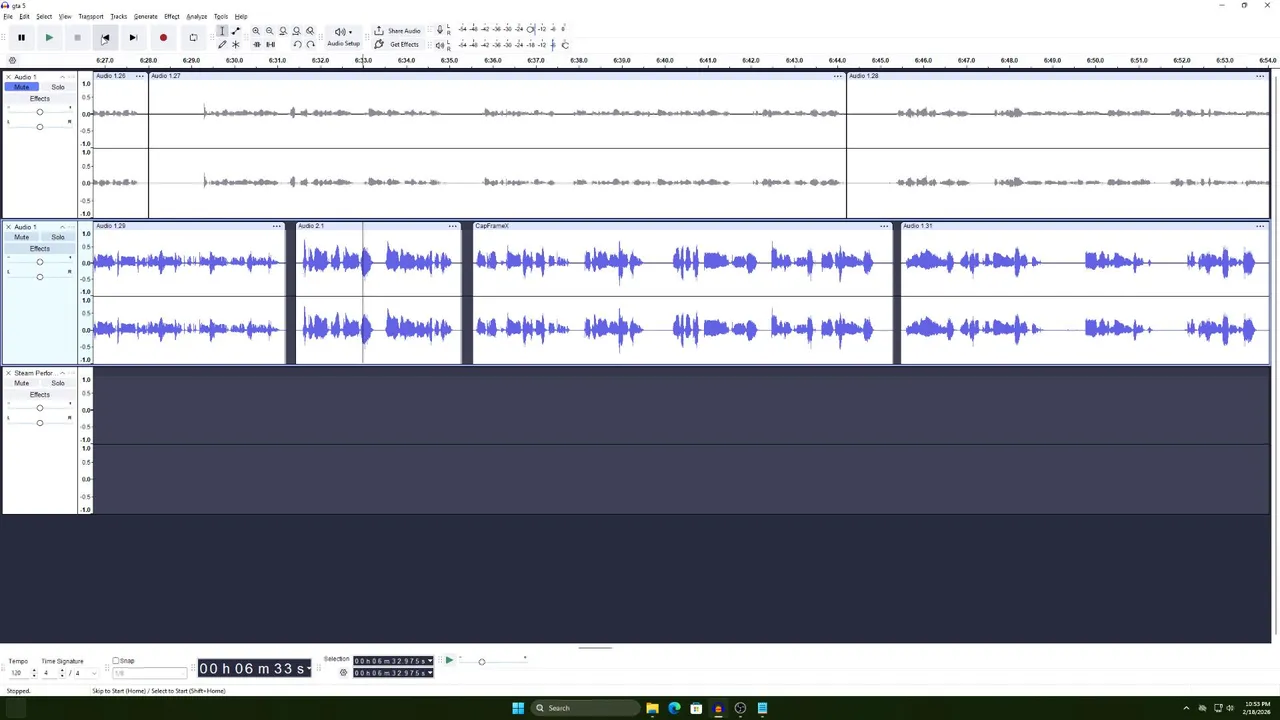Click the speaker playback meter icon
1280x720 pixels.
click(x=440, y=45)
